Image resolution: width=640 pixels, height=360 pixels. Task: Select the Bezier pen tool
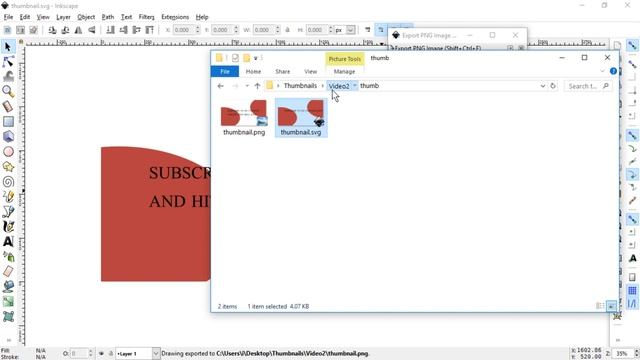click(x=8, y=211)
